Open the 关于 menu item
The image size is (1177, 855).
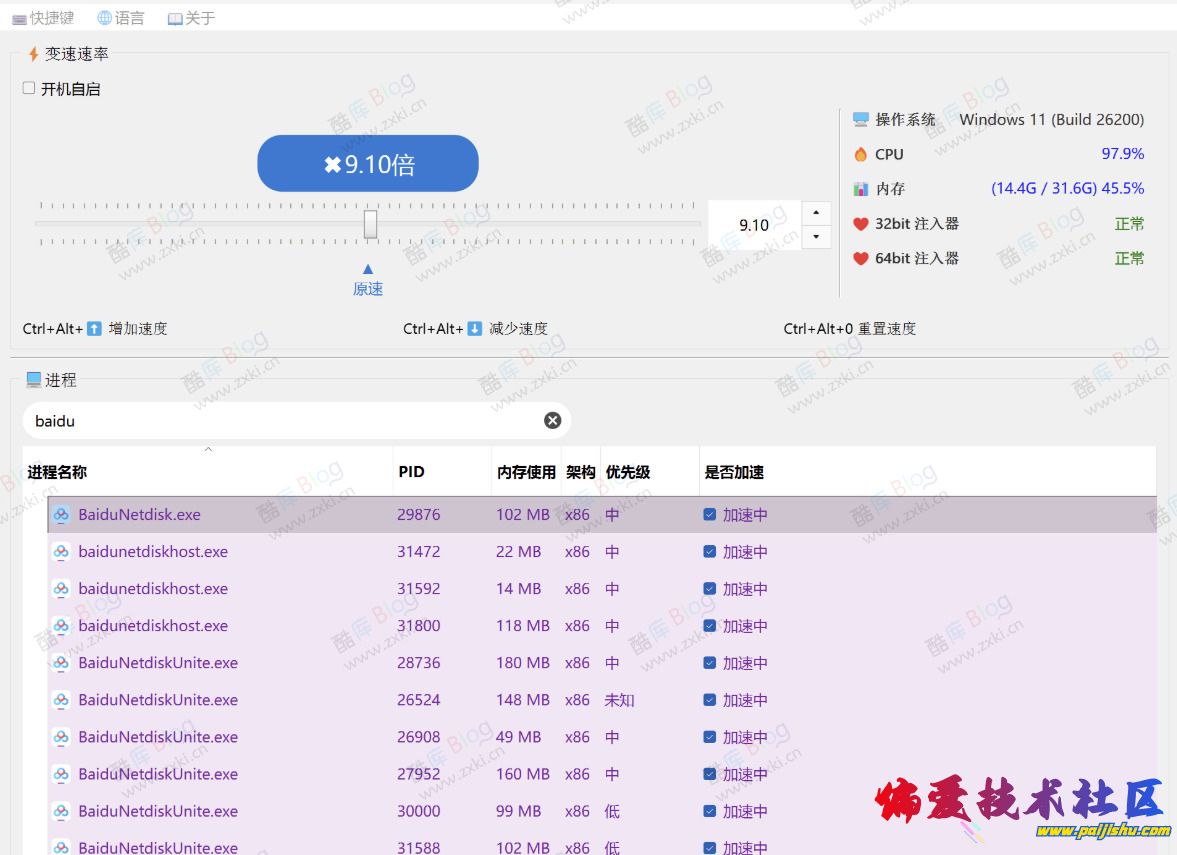click(191, 18)
